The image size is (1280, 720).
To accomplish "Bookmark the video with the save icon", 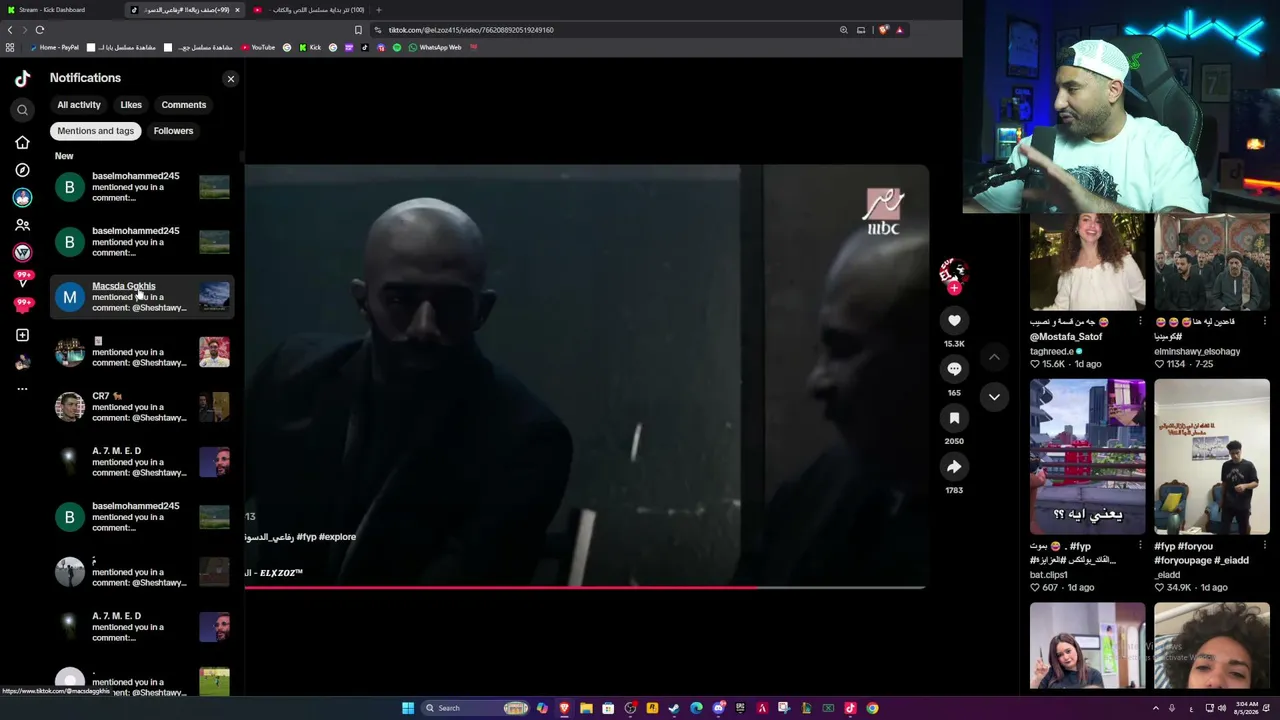I will tap(954, 418).
